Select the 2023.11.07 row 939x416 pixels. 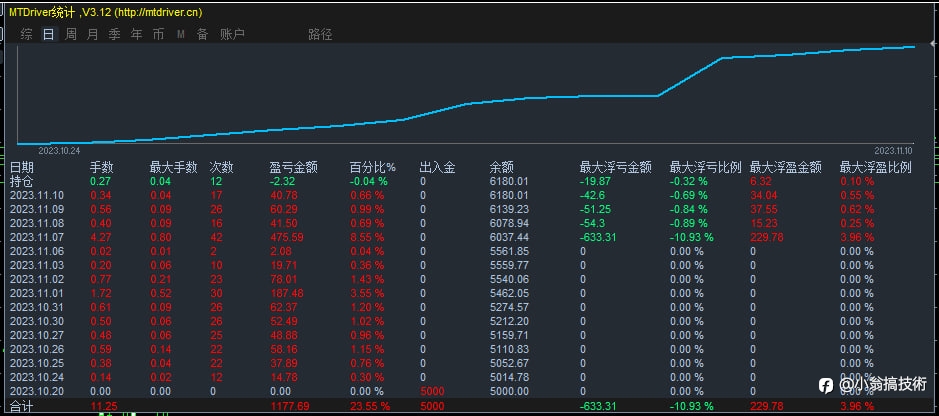click(x=470, y=237)
